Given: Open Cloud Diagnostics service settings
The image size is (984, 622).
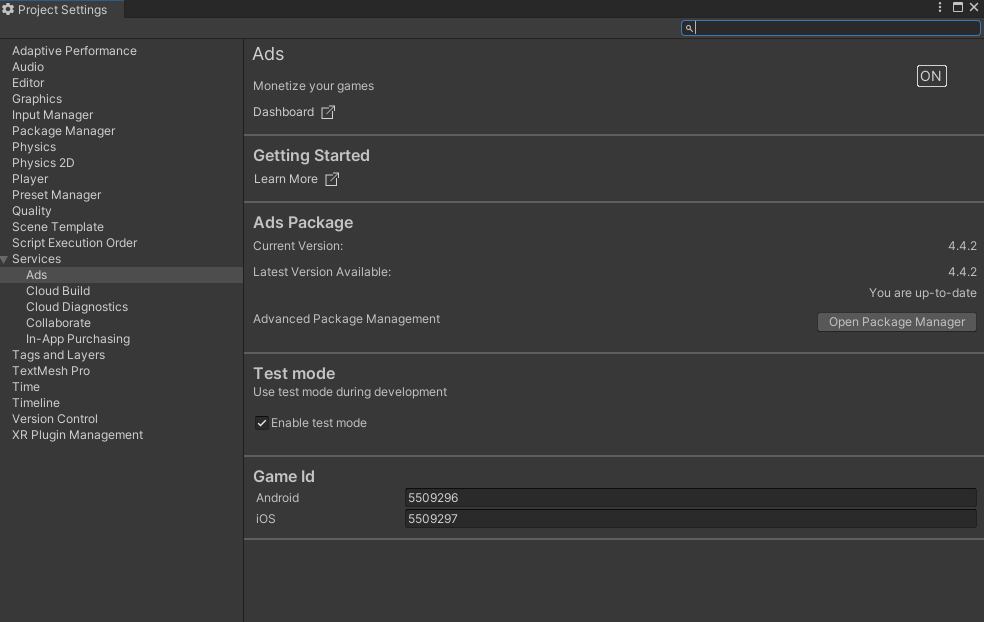Looking at the screenshot, I should point(77,307).
